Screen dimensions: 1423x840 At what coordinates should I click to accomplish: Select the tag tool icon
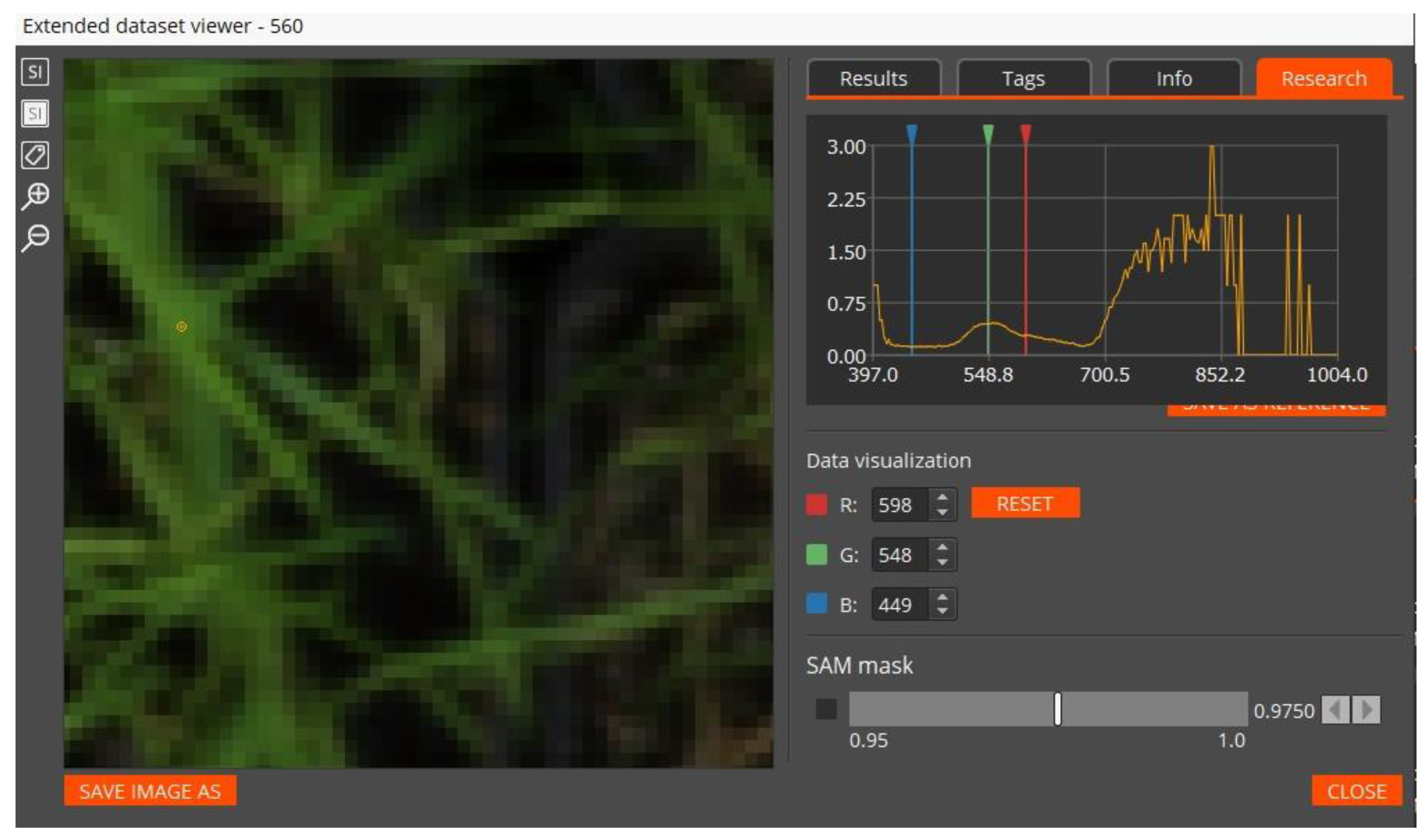(35, 155)
